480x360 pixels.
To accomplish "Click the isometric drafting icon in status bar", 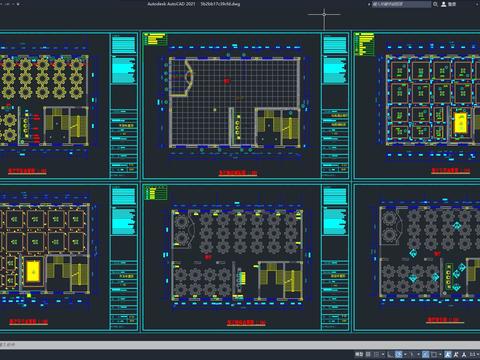I will [x=412, y=354].
